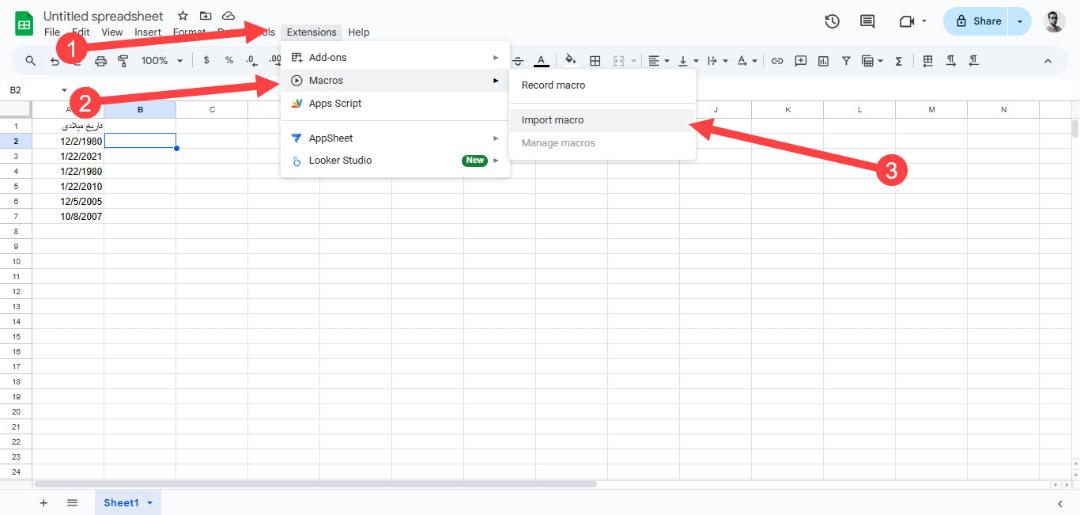Format as currency with the $ icon

coord(207,61)
